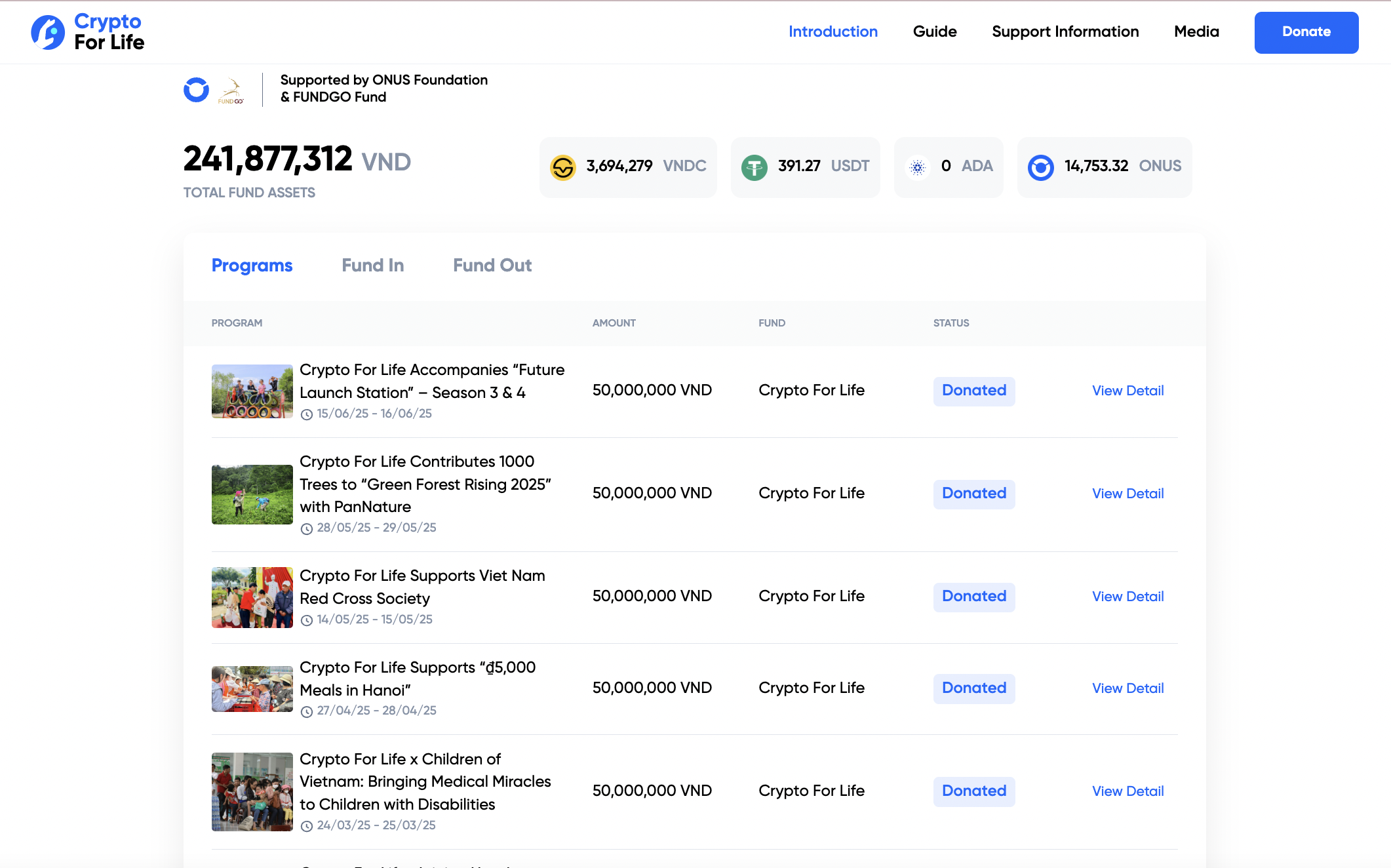Image resolution: width=1391 pixels, height=868 pixels.
Task: Click the blue Donate button
Action: coord(1306,32)
